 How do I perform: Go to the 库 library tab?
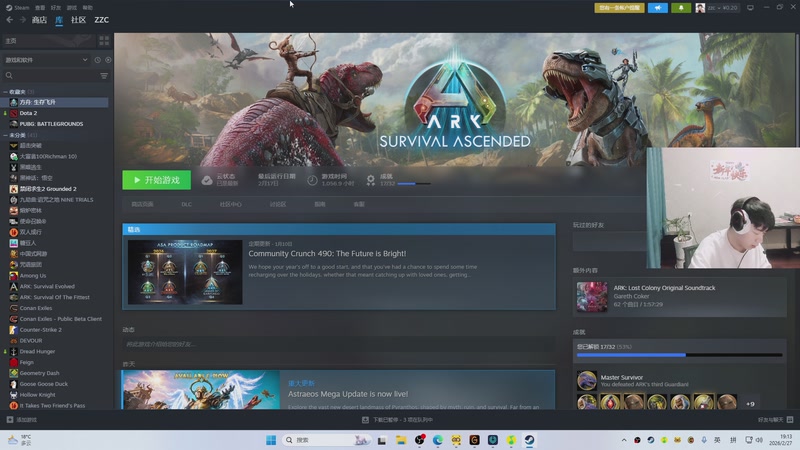point(59,20)
